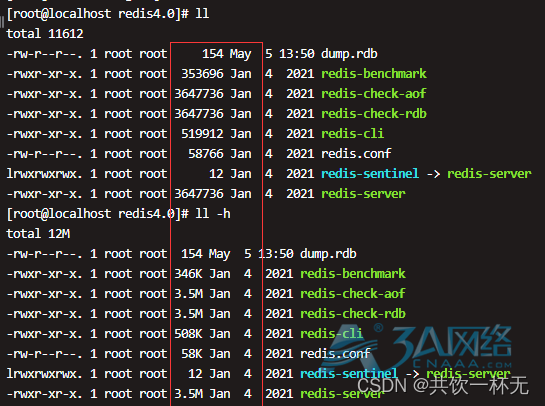
Task: Click redis-check-rdb in ll -h listing
Action: (353, 314)
